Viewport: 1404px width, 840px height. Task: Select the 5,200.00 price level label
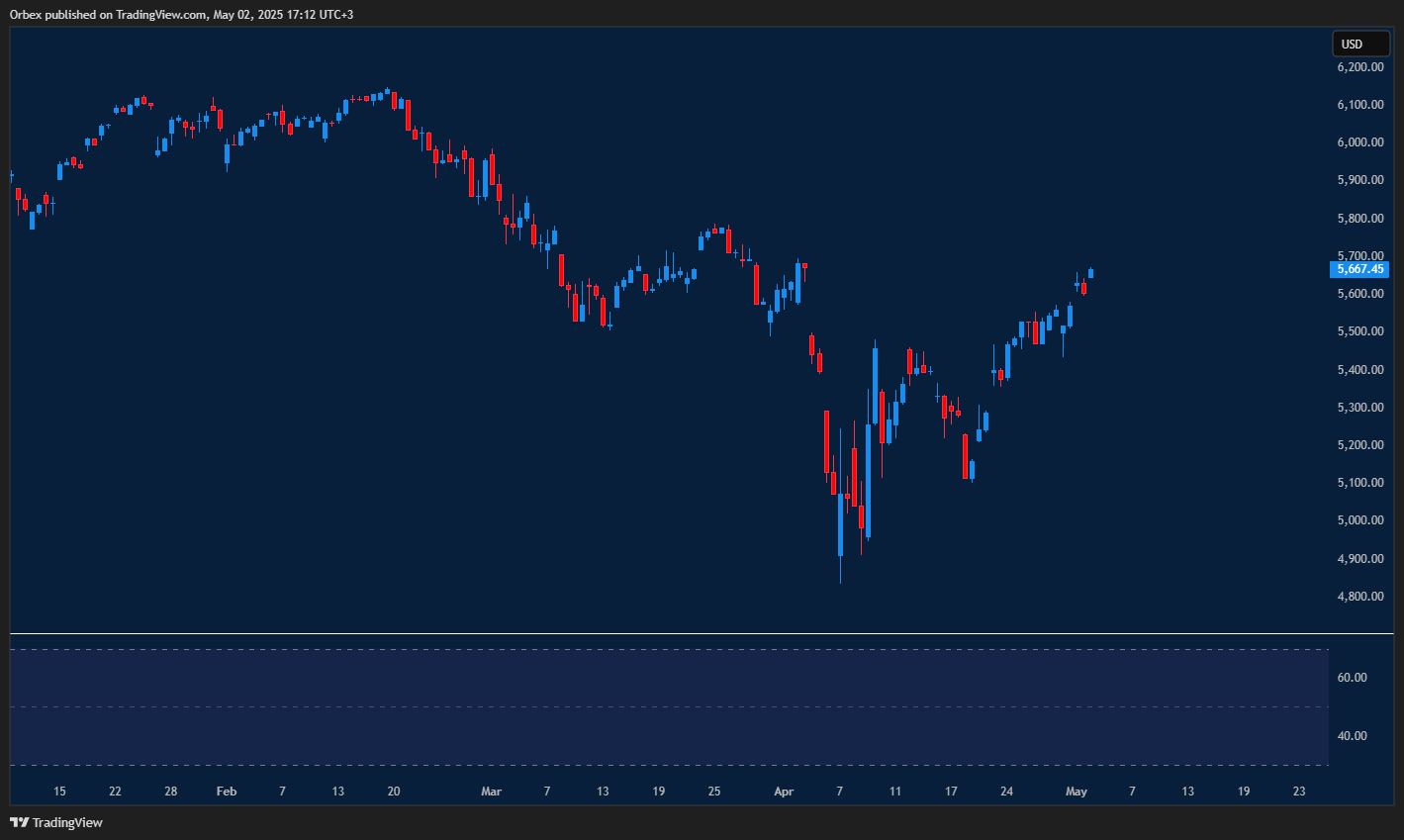pos(1359,445)
